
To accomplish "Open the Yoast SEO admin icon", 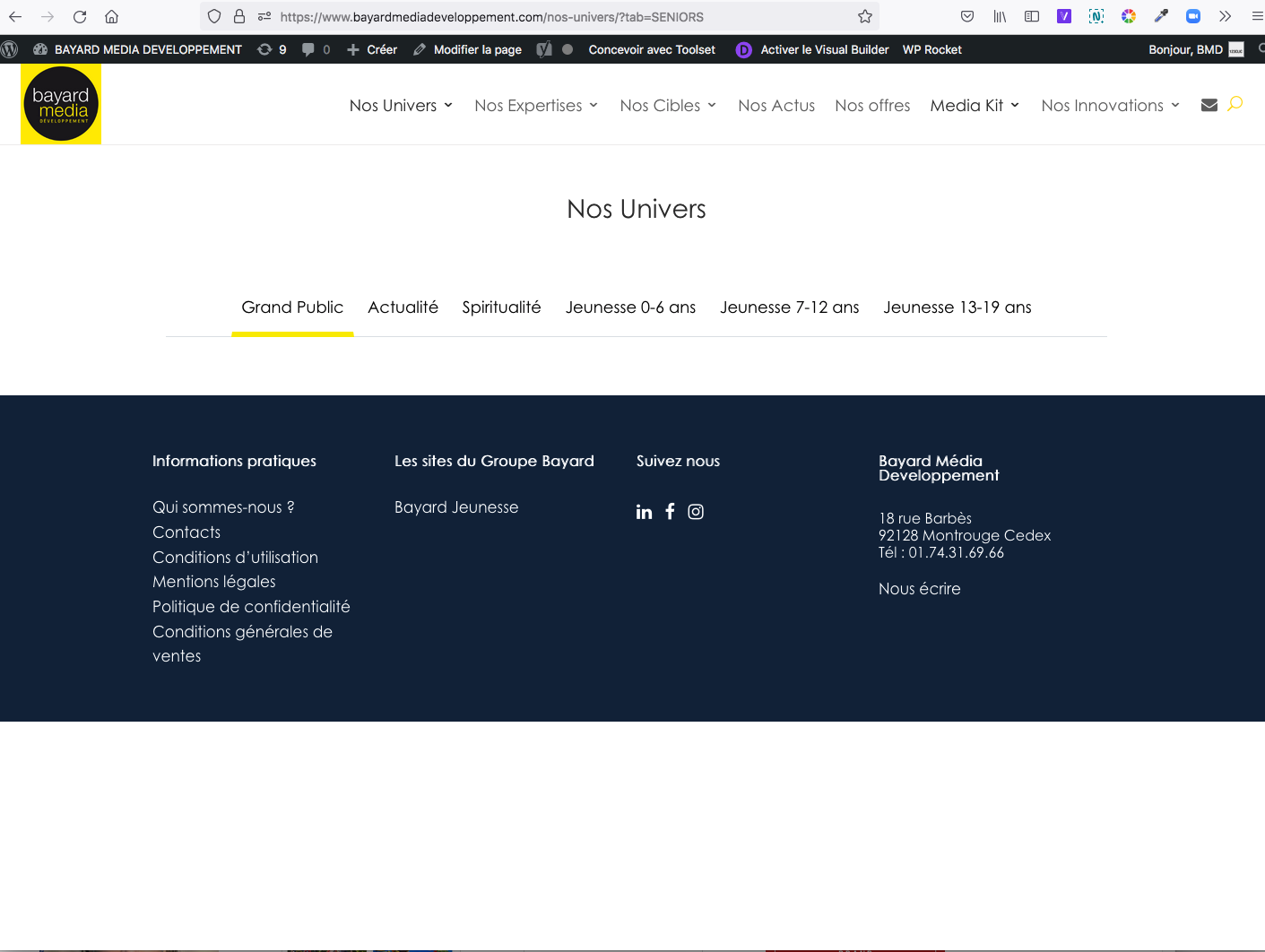I will pyautogui.click(x=544, y=49).
